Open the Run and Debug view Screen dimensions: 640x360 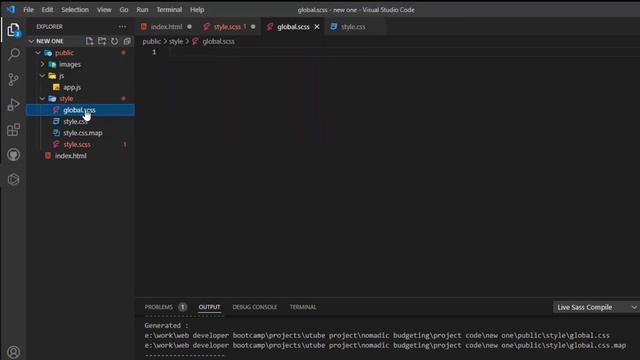pos(13,104)
